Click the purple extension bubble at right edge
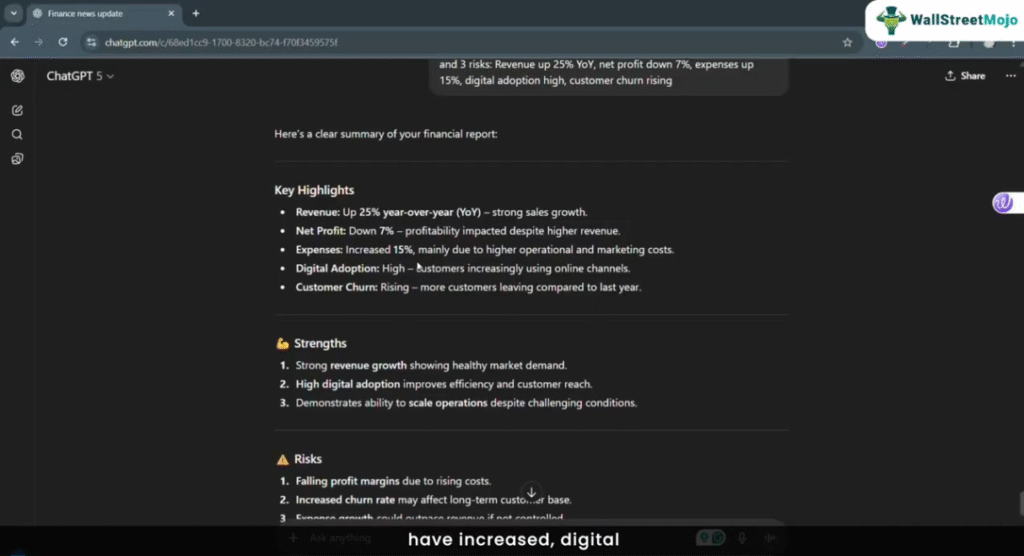 pos(1003,203)
